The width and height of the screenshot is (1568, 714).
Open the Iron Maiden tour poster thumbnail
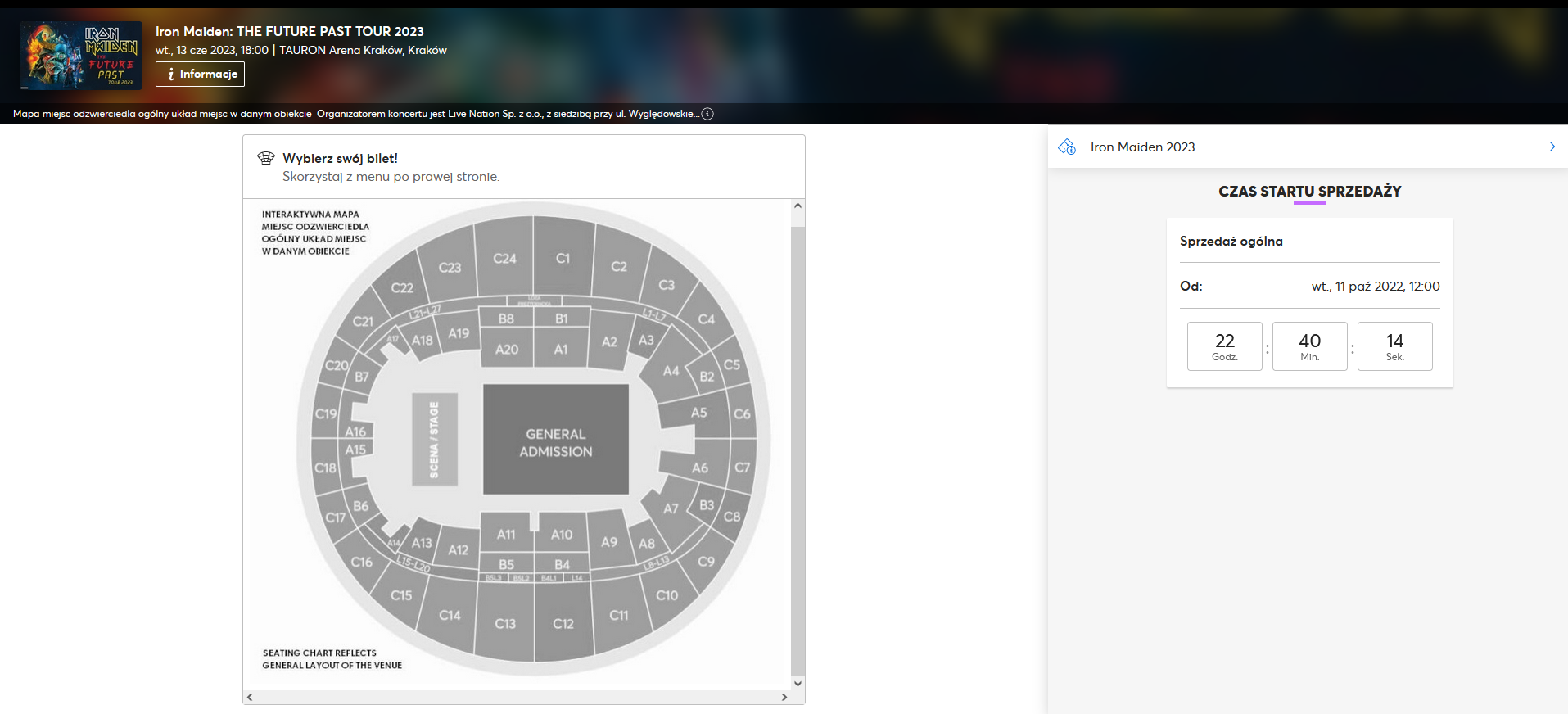click(81, 56)
